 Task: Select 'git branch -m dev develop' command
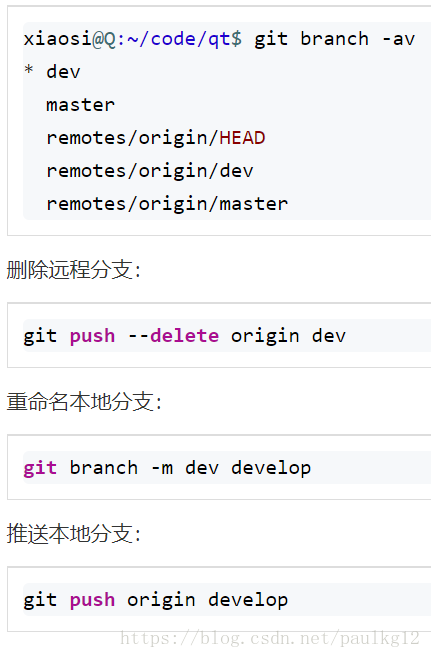[167, 468]
